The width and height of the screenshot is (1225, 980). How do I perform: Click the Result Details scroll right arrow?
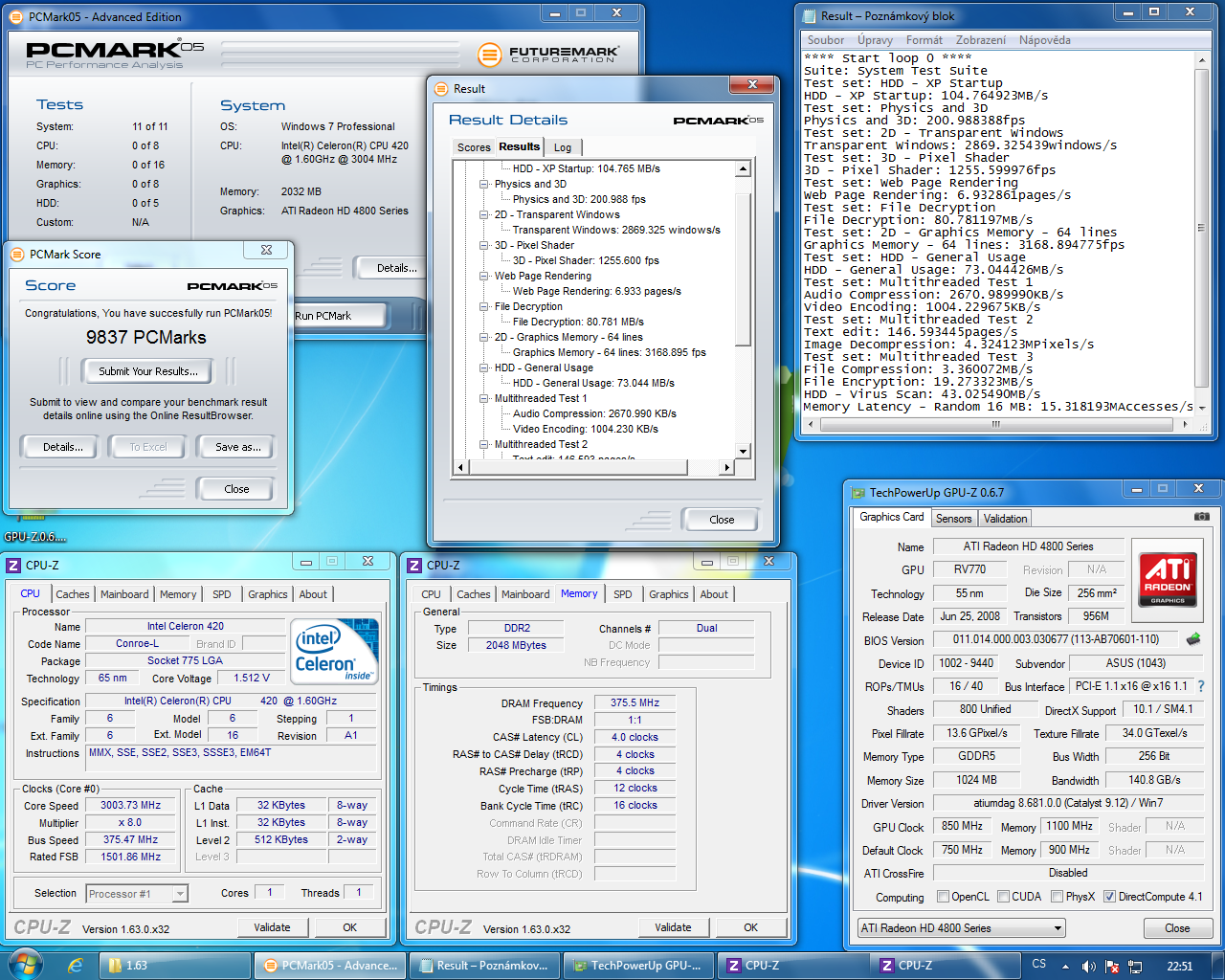pos(727,467)
